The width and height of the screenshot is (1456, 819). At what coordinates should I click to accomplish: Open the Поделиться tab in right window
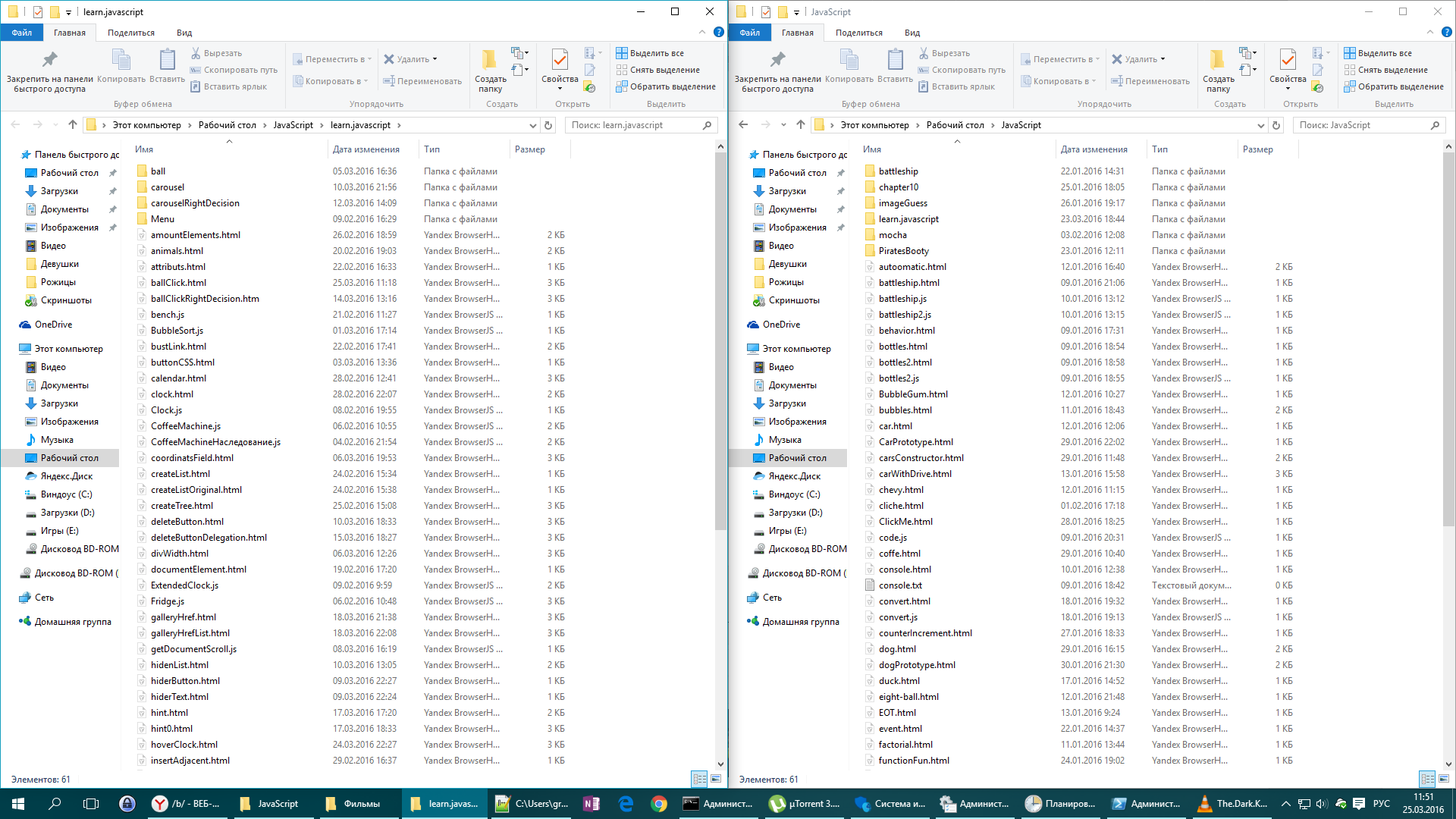[858, 33]
